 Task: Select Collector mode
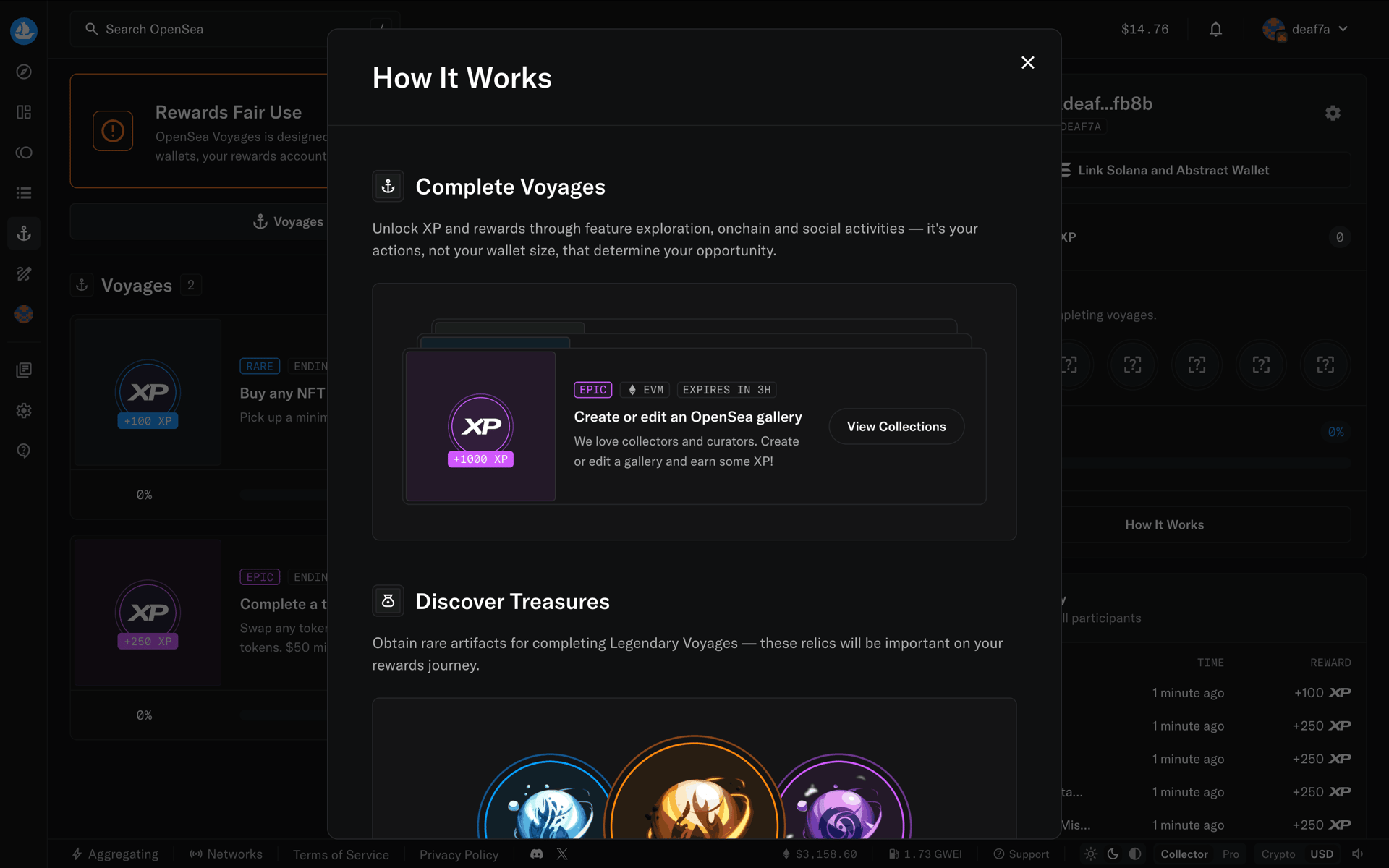click(1184, 854)
